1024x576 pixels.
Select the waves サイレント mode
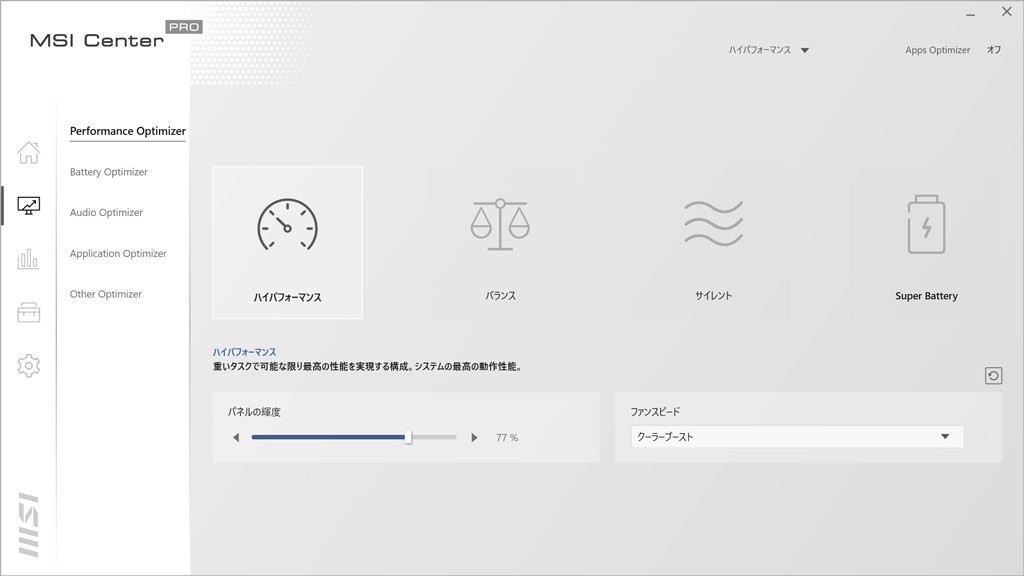pos(713,243)
